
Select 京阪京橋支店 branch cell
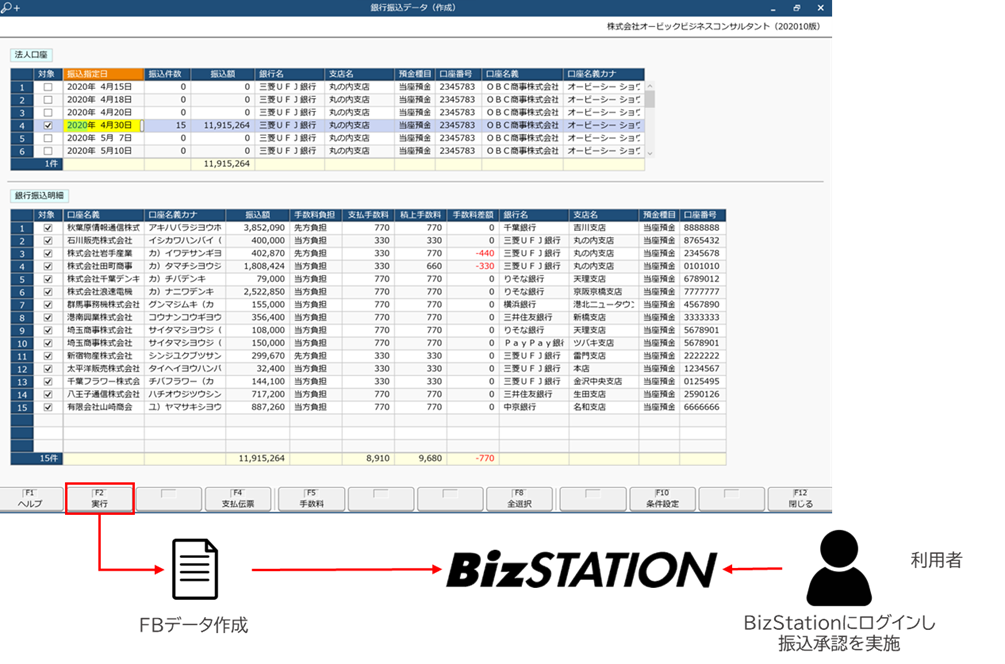[603, 292]
